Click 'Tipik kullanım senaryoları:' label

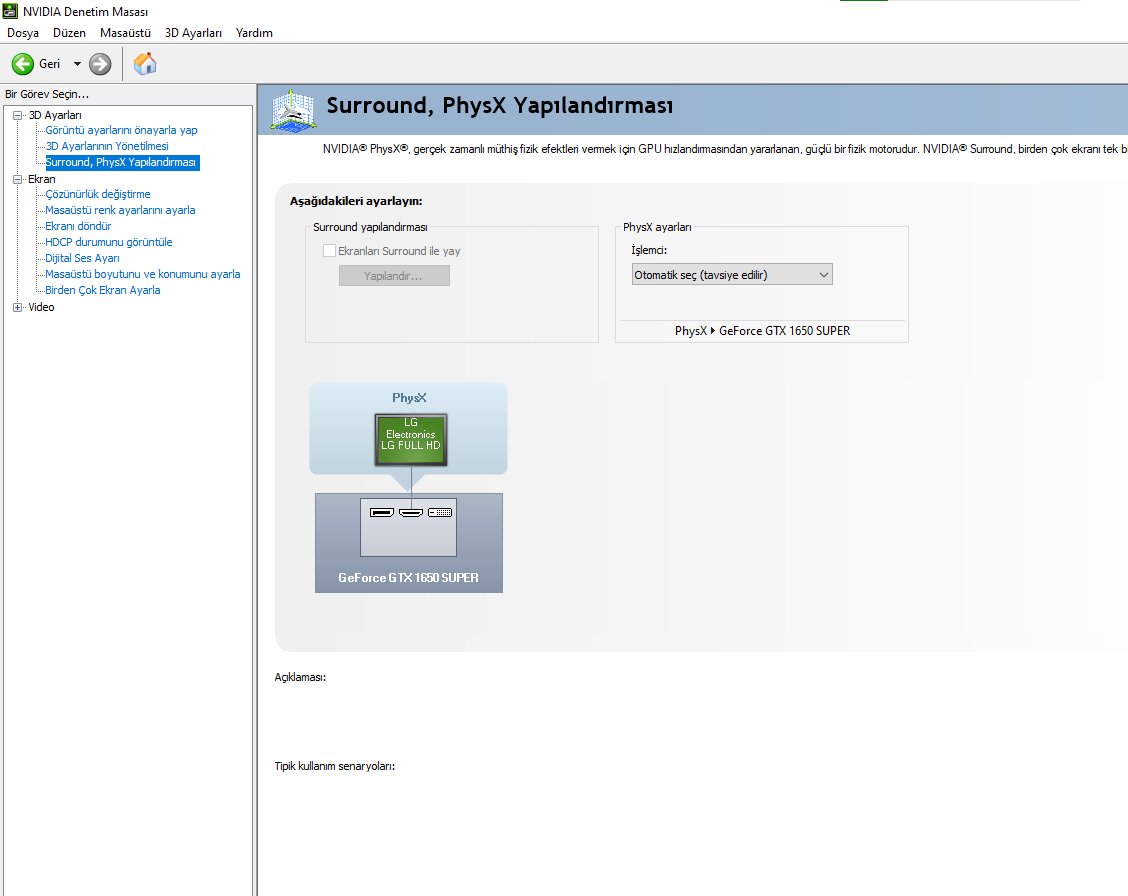tap(335, 767)
